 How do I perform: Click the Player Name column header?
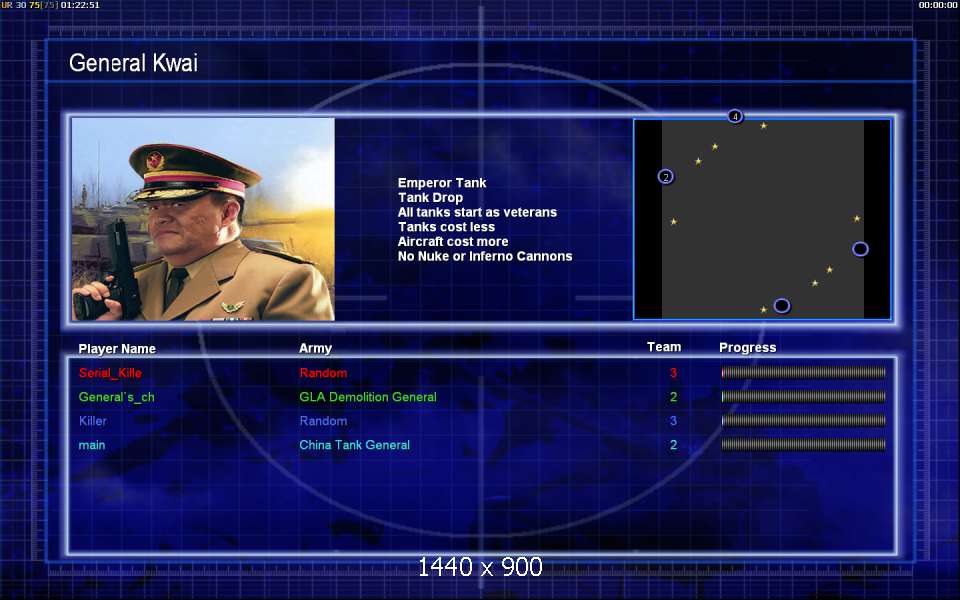pyautogui.click(x=117, y=349)
